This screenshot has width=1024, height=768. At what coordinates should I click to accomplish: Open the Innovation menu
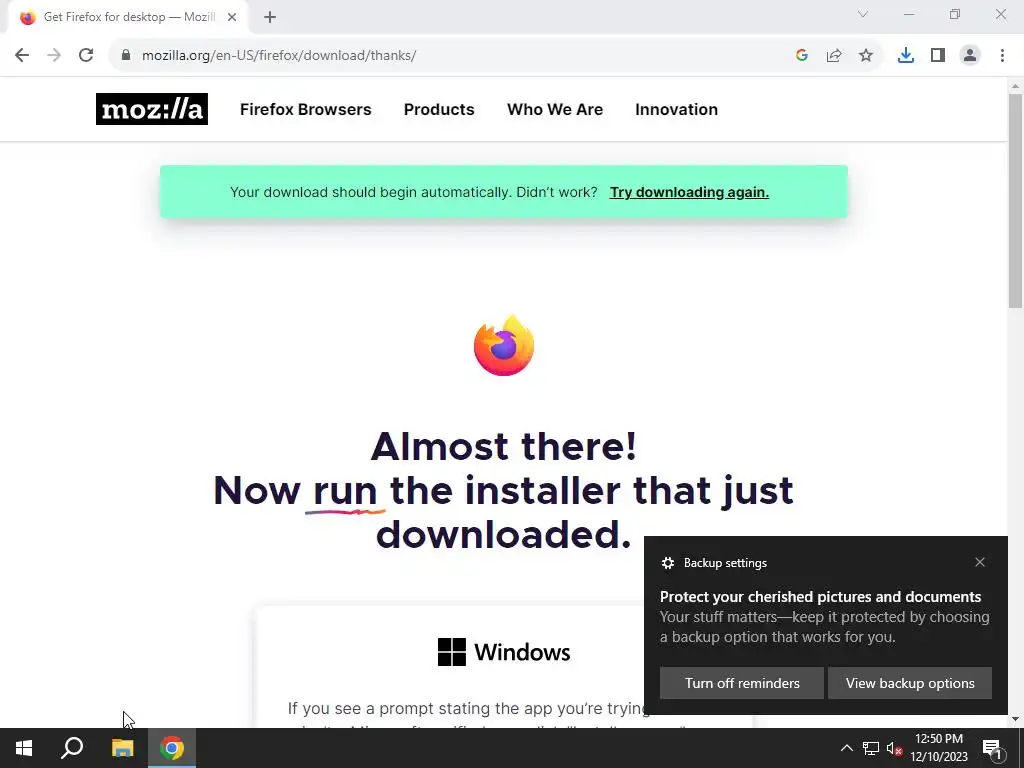click(677, 109)
